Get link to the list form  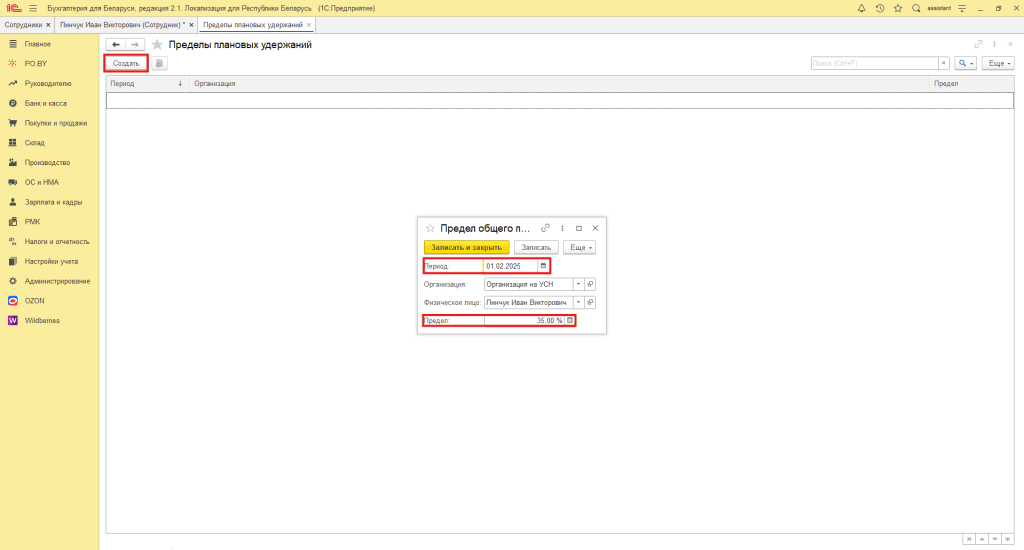coord(978,44)
